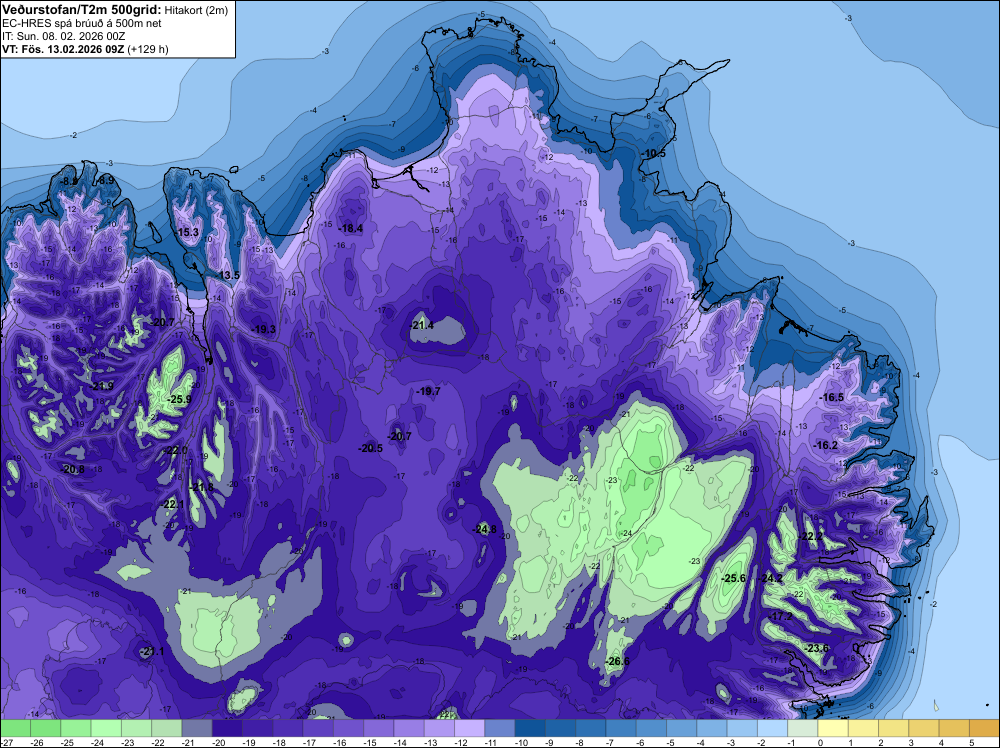Select the 'EC-HRES spá brúuð á 500m net' line
The image size is (1000, 748).
82,23
